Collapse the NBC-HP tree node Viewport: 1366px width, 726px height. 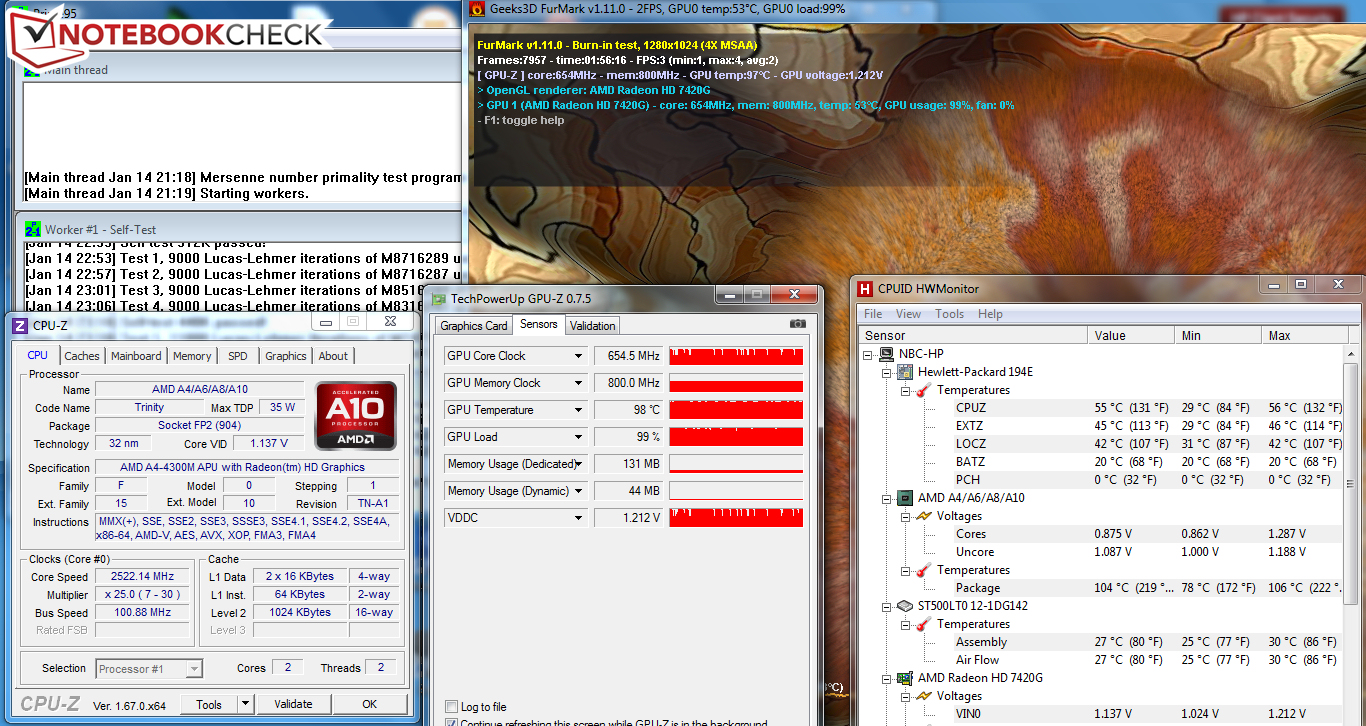click(x=868, y=354)
